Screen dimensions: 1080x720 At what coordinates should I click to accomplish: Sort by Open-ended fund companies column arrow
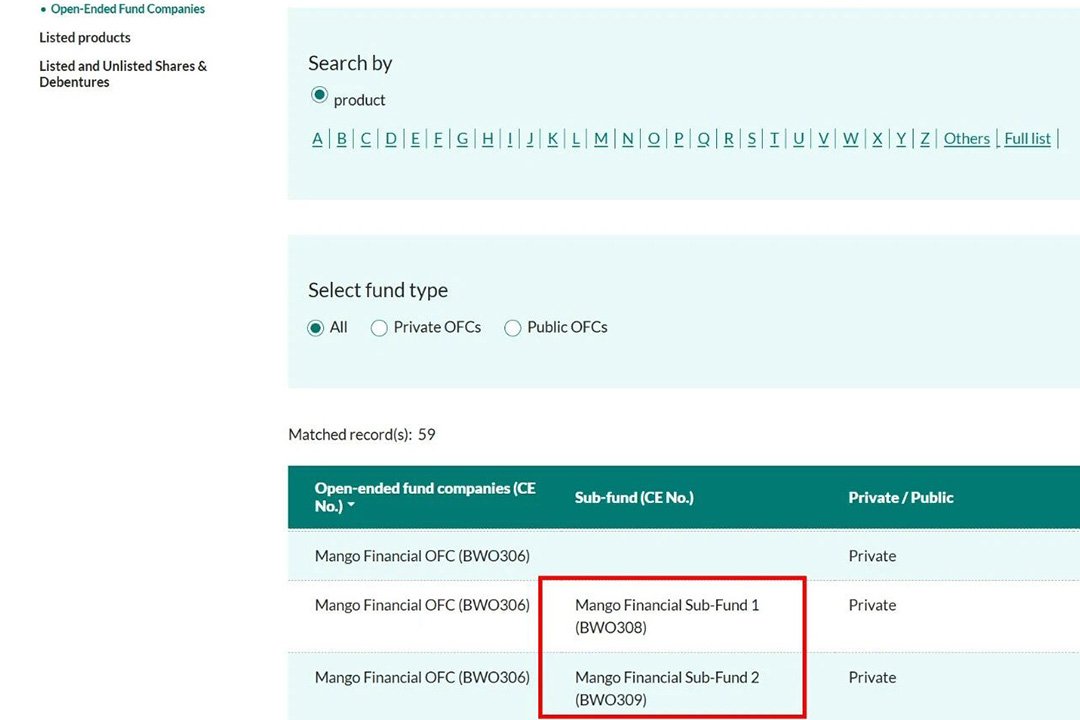[350, 507]
